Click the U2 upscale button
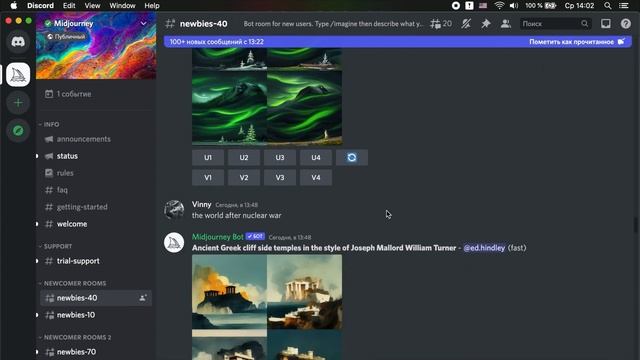Image resolution: width=640 pixels, height=360 pixels. click(244, 158)
